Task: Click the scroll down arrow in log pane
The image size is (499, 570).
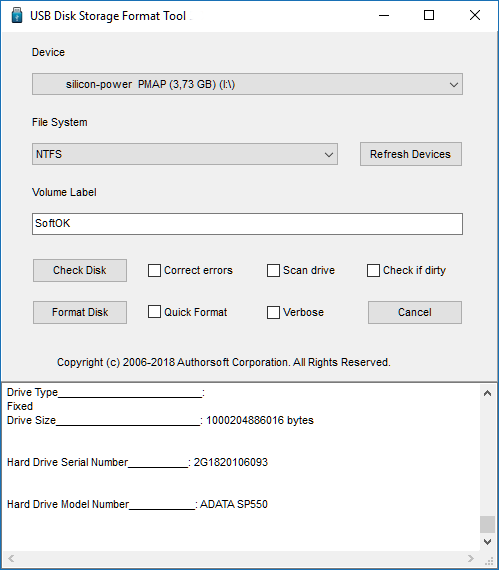Action: pyautogui.click(x=487, y=542)
